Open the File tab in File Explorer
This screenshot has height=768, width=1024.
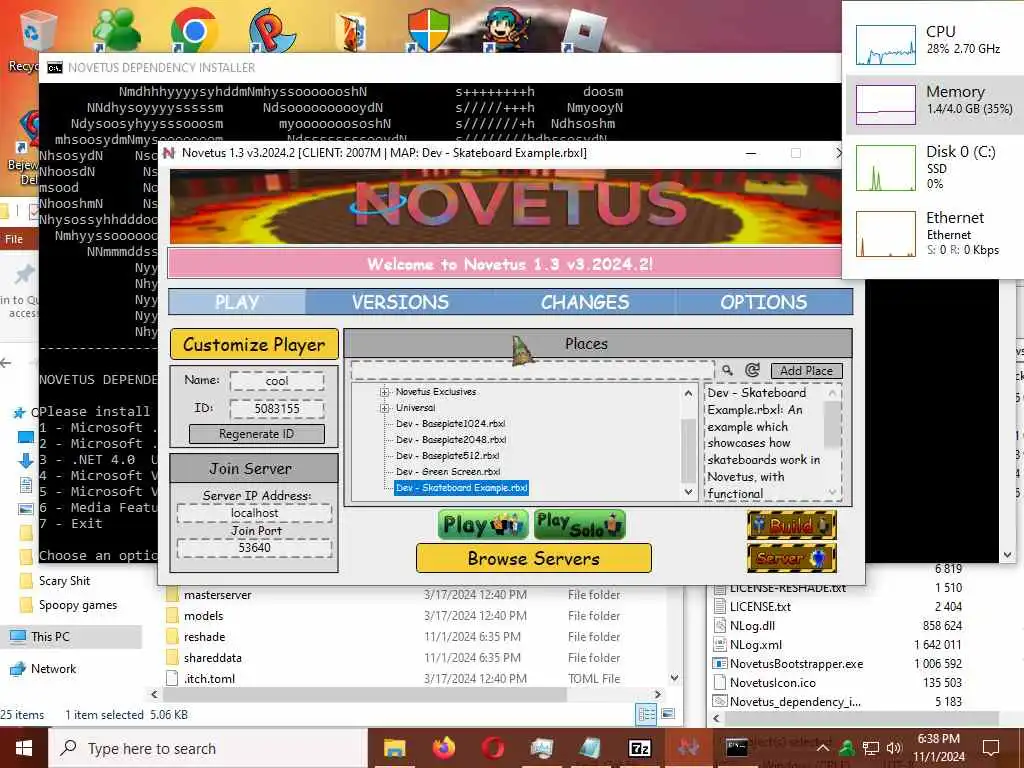[14, 239]
